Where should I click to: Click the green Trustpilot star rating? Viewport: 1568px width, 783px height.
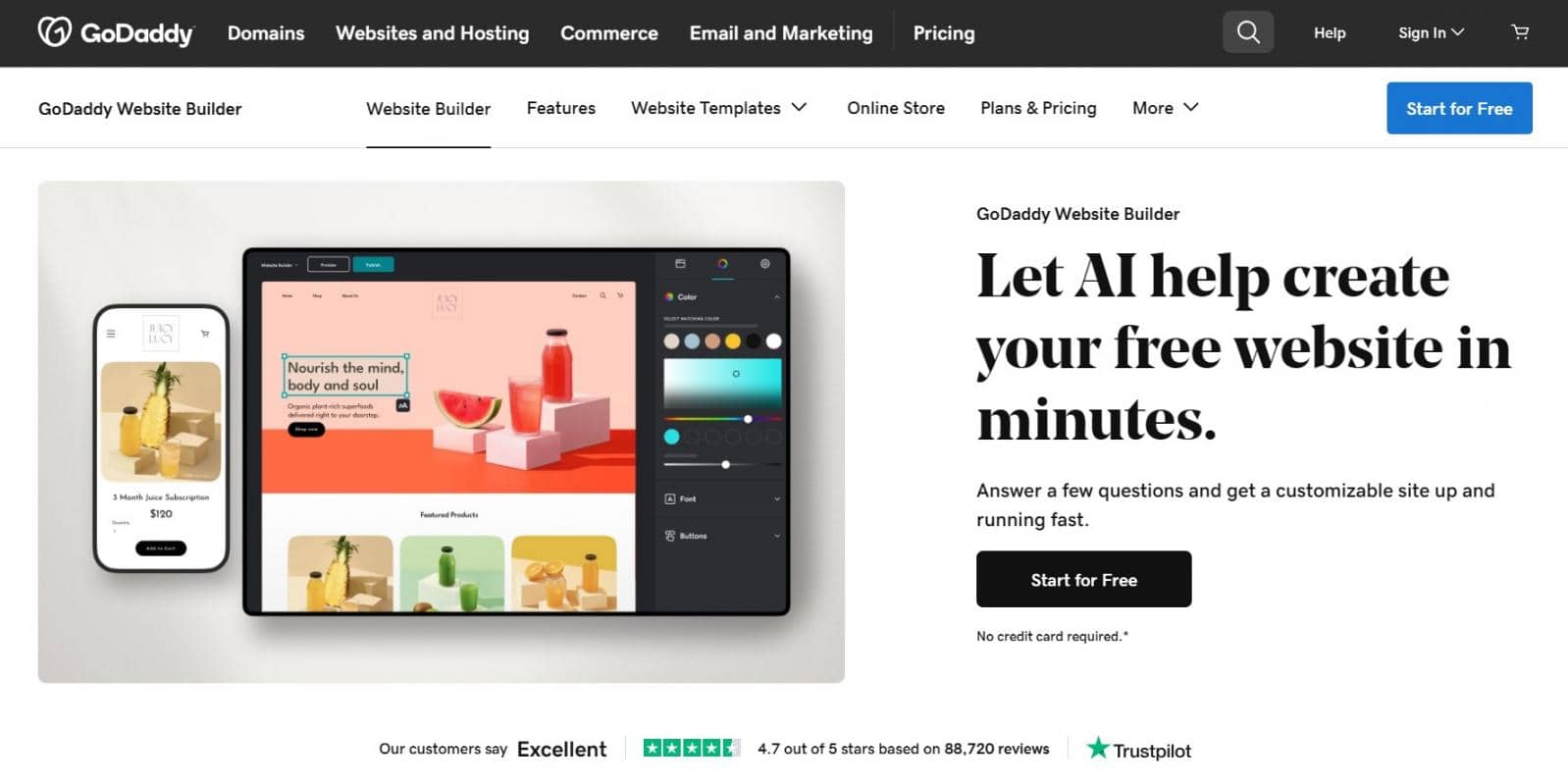[692, 748]
